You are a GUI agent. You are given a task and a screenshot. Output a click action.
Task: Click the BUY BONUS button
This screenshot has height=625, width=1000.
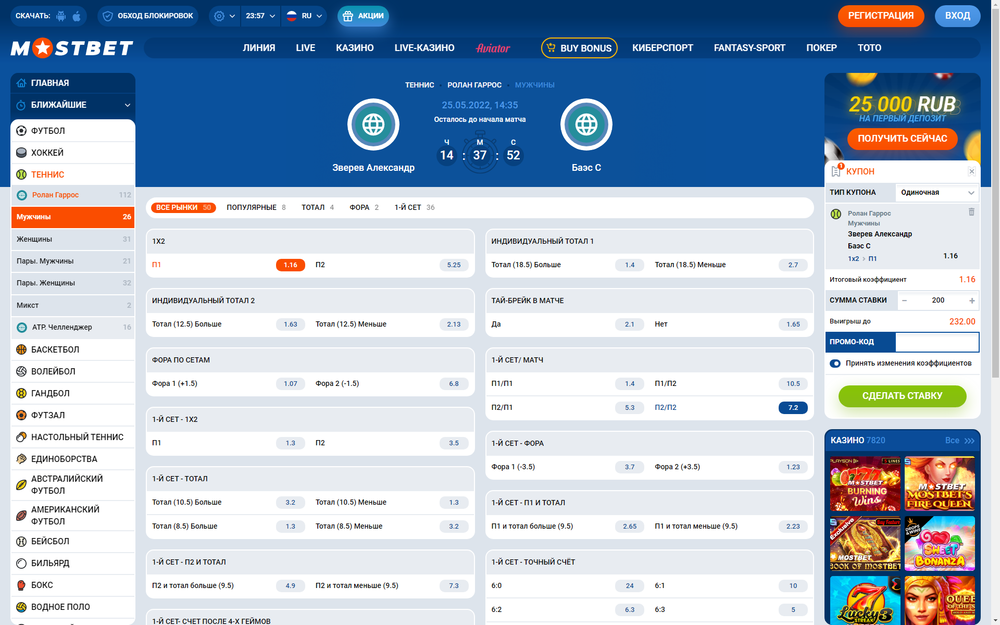pos(579,48)
